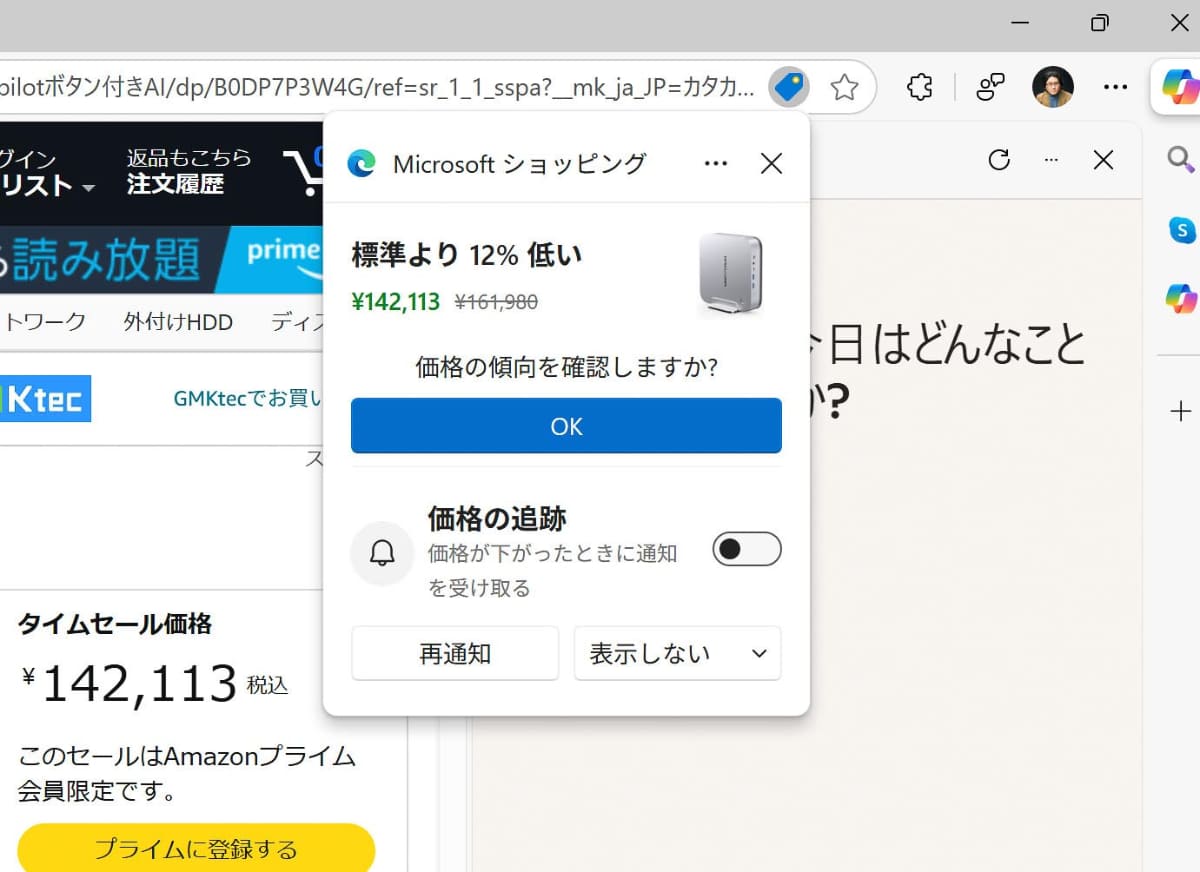Click the Edge logo in shopping popup

pos(361,164)
